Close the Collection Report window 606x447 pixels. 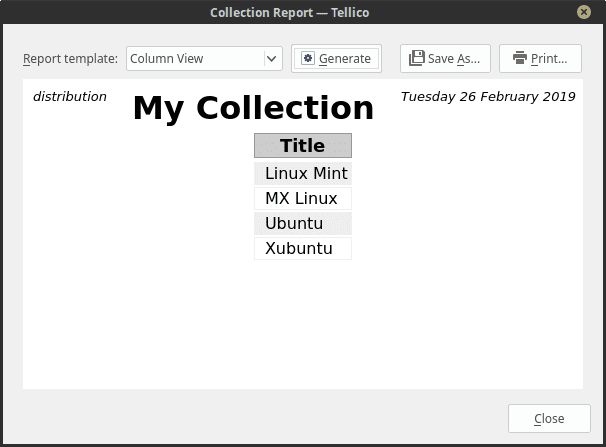584,12
